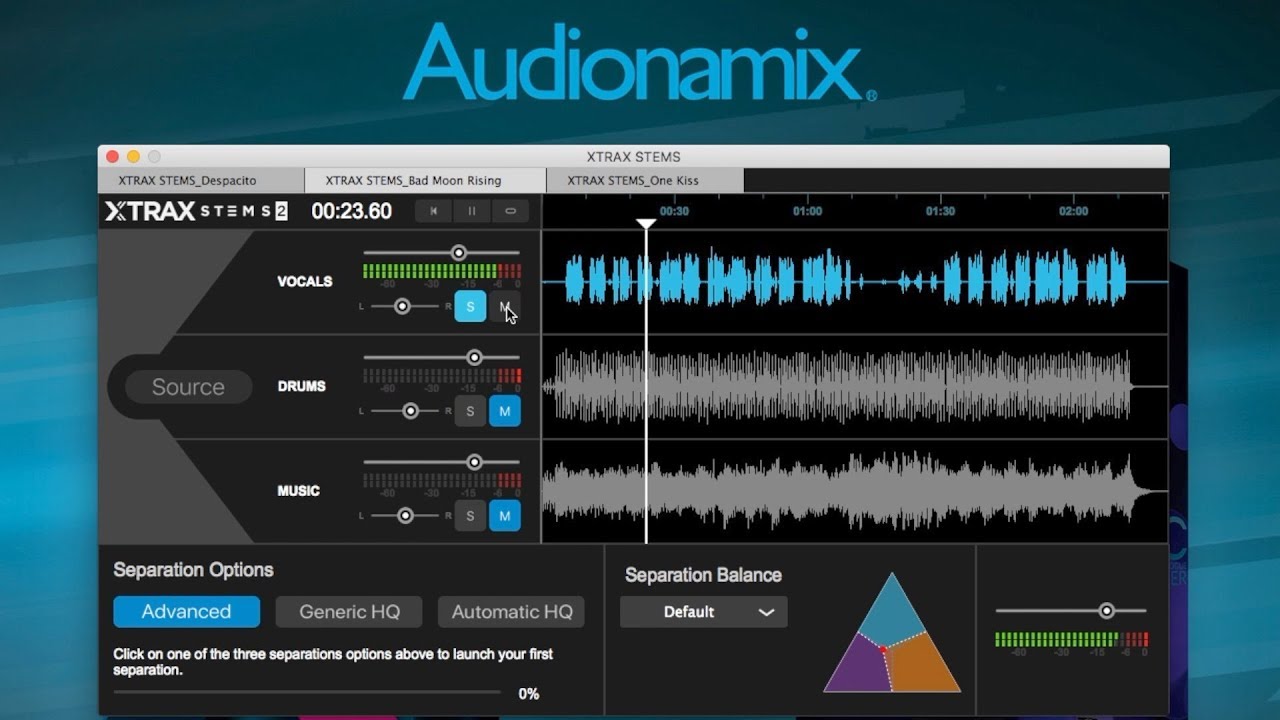The width and height of the screenshot is (1280, 720).
Task: Click the orange region of the balance triangle
Action: pos(923,665)
